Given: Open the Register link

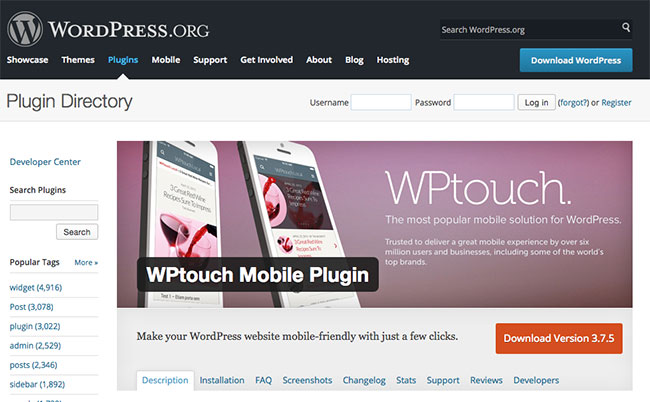Looking at the screenshot, I should (x=616, y=102).
